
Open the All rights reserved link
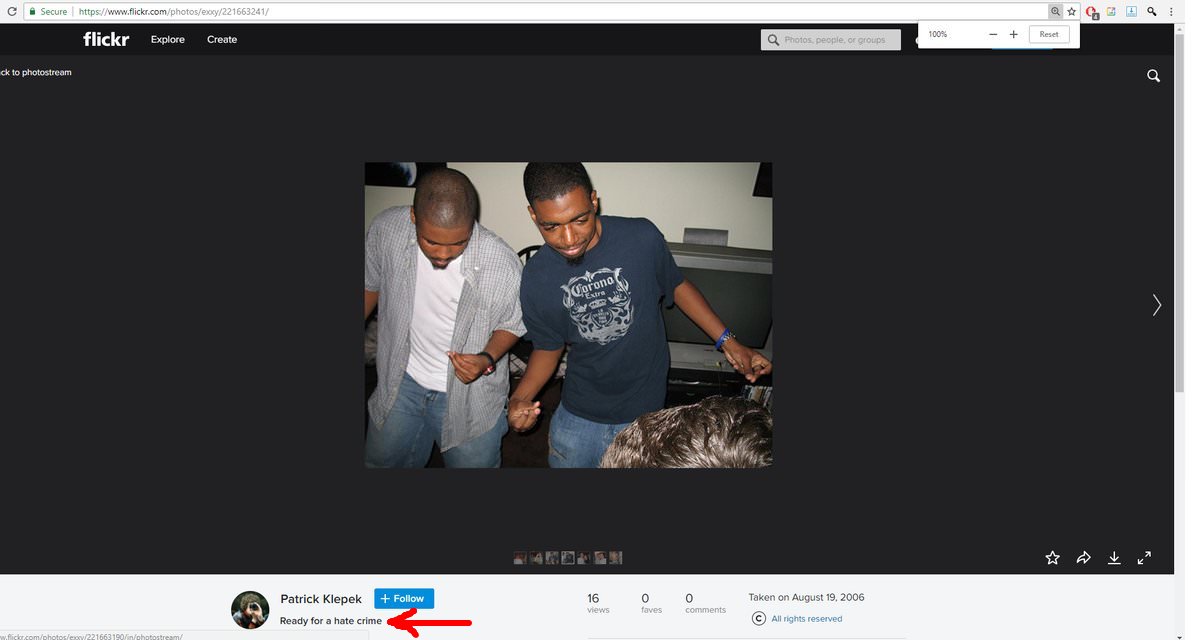pyautogui.click(x=806, y=619)
